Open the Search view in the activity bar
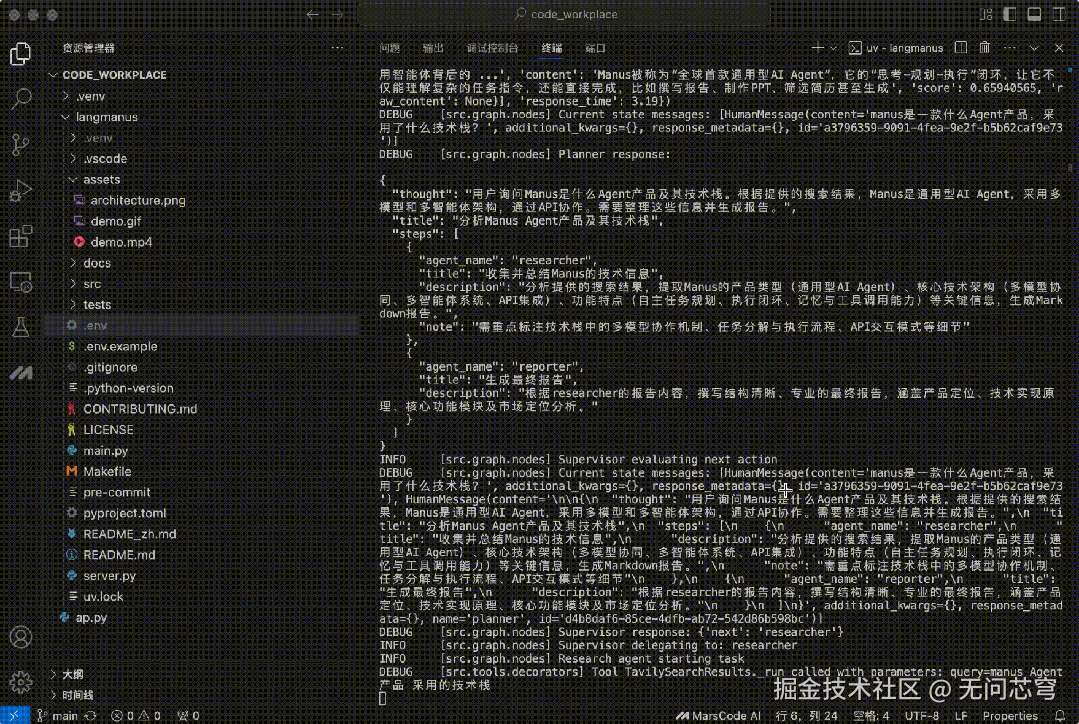The width and height of the screenshot is (1079, 724). point(21,98)
